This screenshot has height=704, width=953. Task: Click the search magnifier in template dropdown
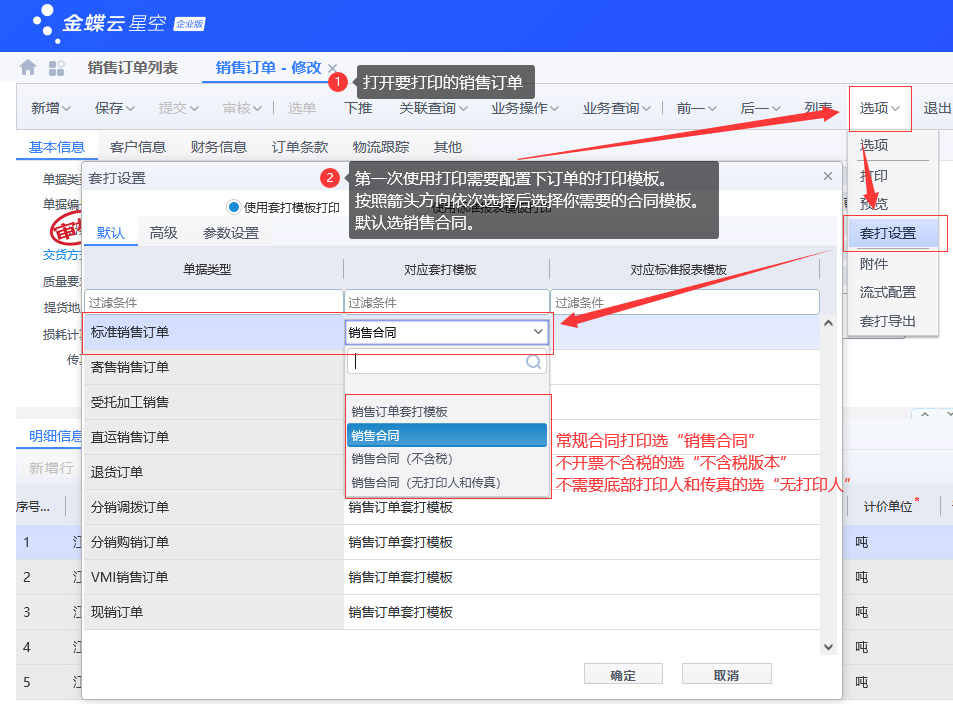[534, 362]
